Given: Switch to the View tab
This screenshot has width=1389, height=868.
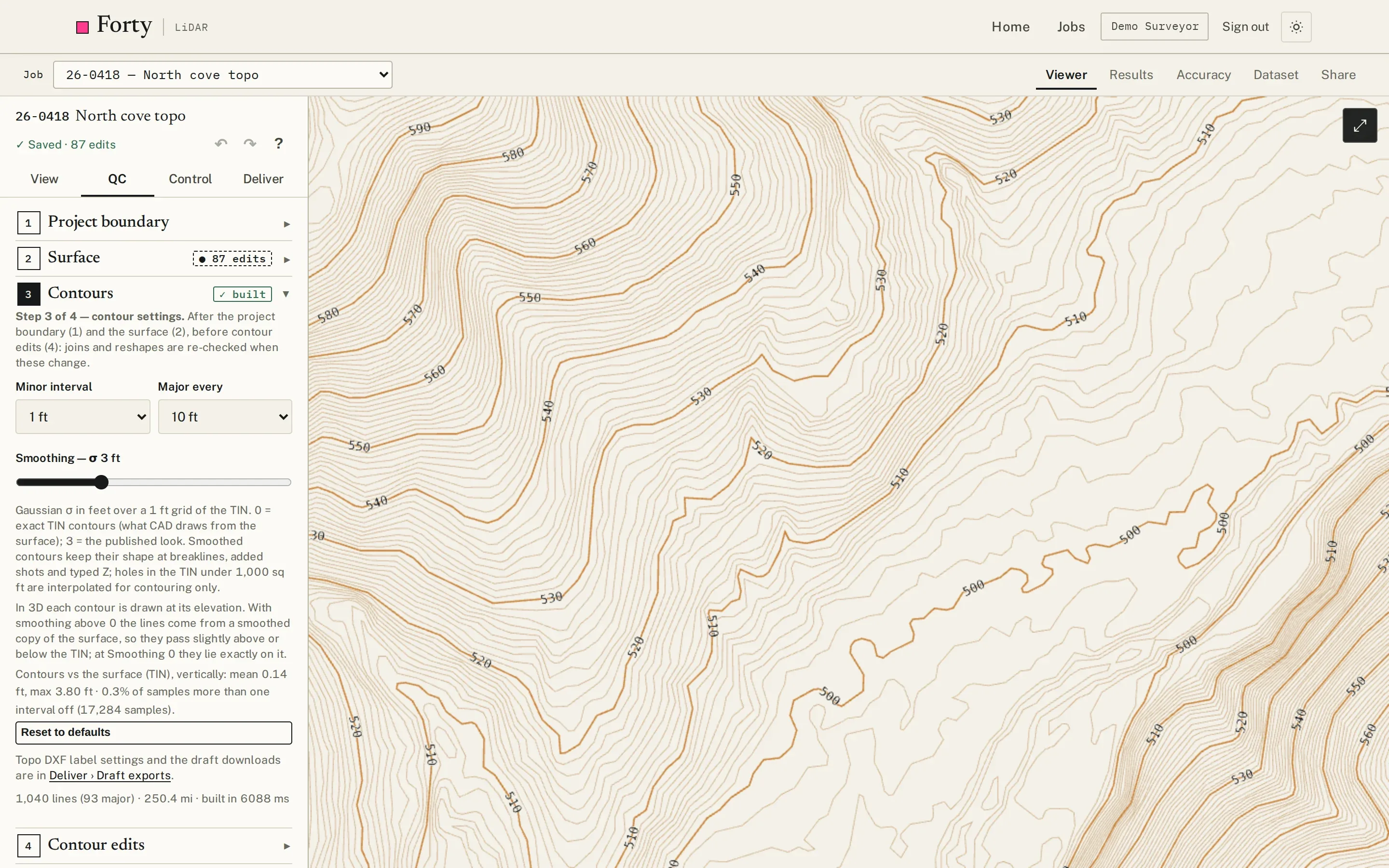Looking at the screenshot, I should pos(44,178).
